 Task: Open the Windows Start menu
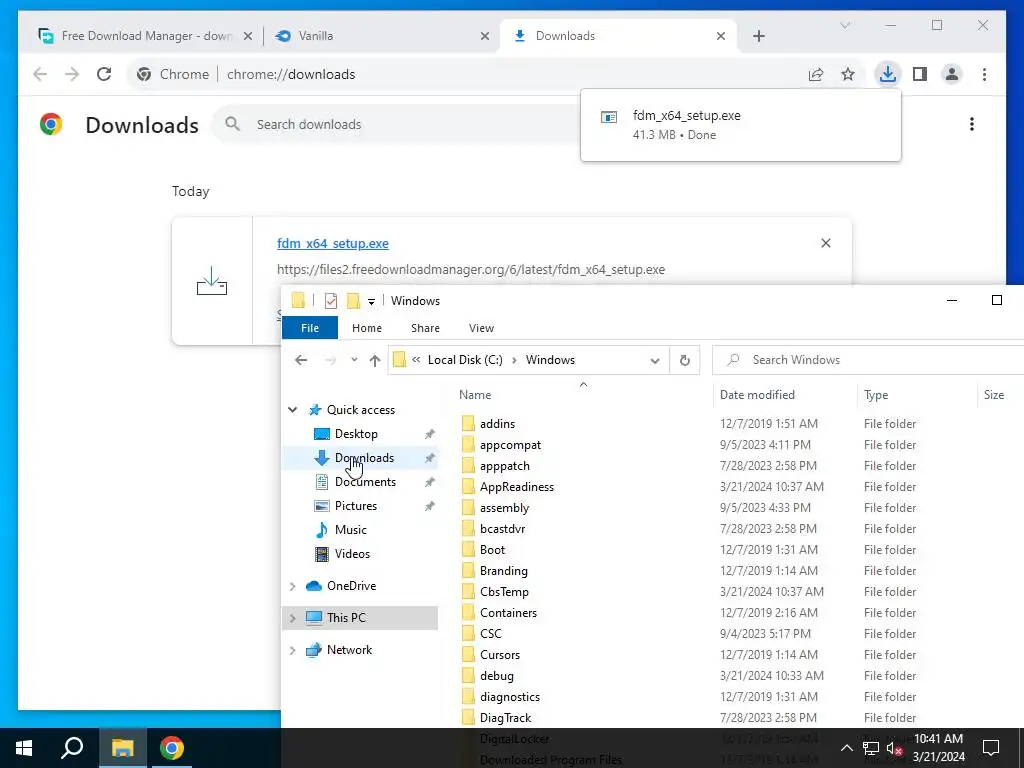24,748
